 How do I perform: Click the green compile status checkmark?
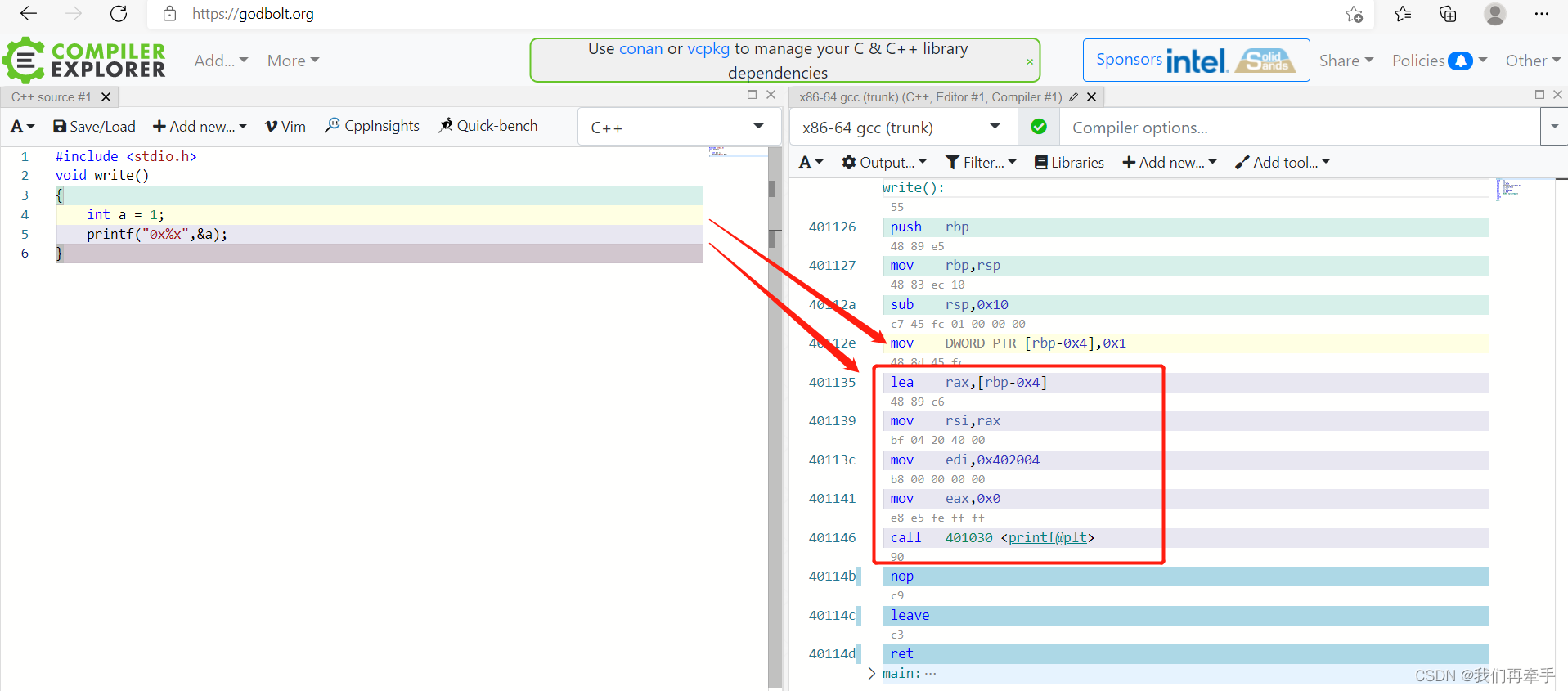click(x=1039, y=127)
